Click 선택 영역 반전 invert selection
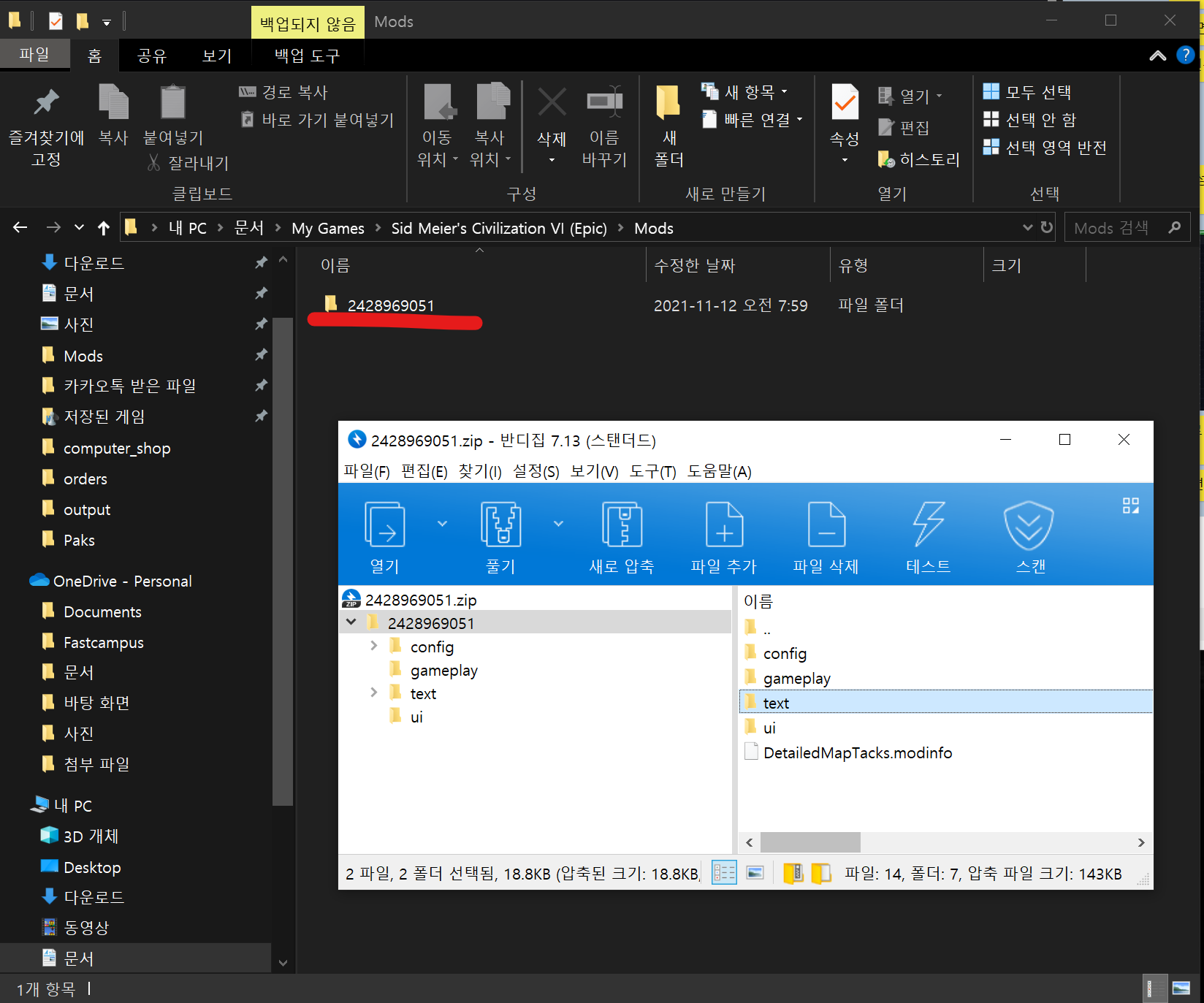 (1045, 148)
